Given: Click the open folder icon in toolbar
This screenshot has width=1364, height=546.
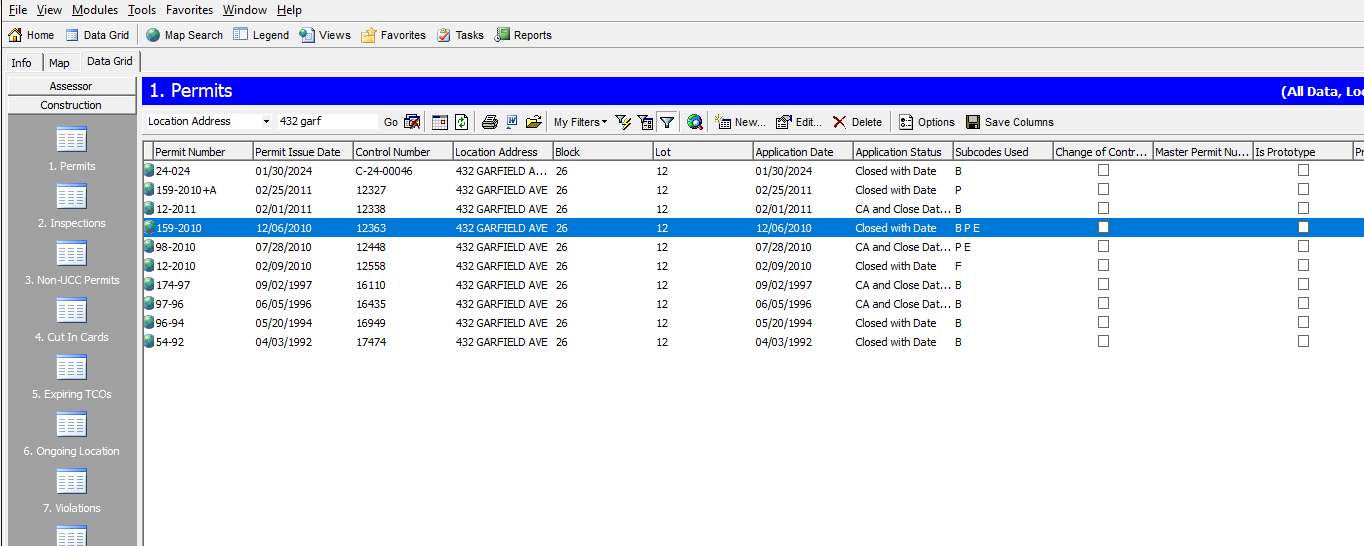Looking at the screenshot, I should pyautogui.click(x=533, y=122).
